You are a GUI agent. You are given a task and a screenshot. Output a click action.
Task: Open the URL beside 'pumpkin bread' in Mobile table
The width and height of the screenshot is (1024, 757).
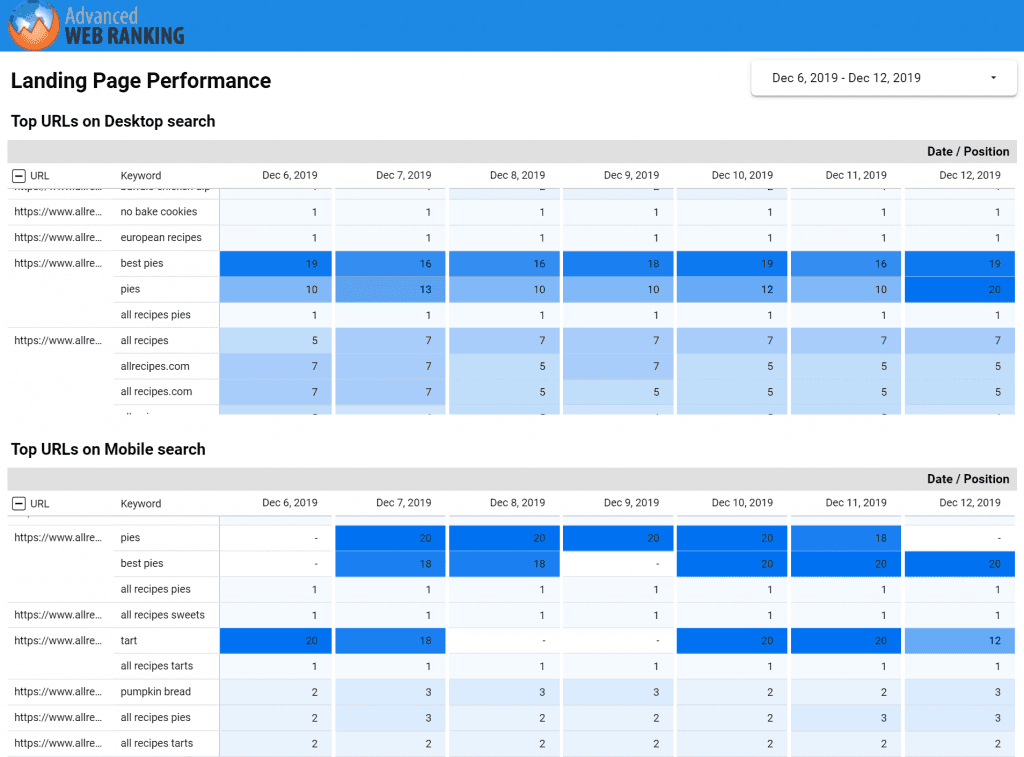pos(57,692)
